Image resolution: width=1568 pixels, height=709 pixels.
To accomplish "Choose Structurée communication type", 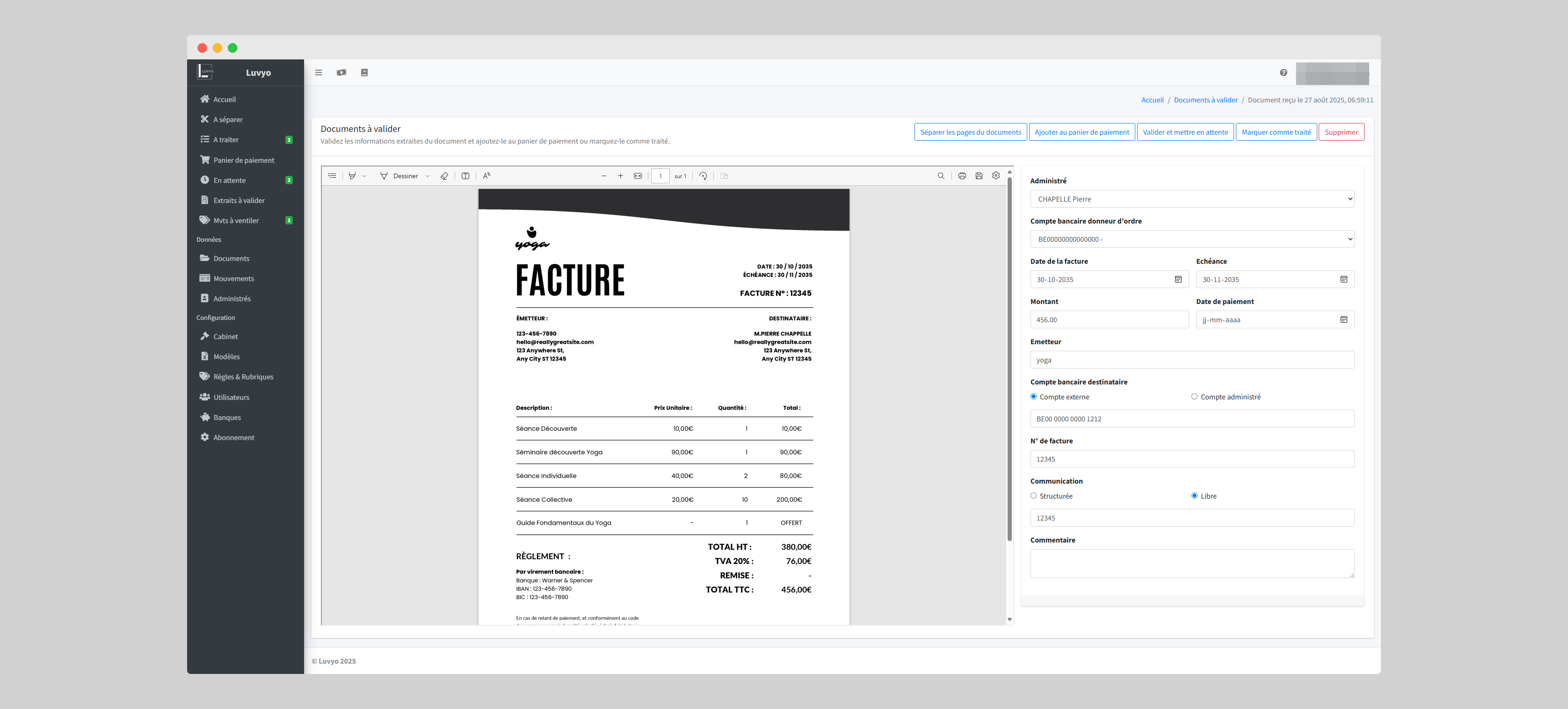I will pos(1034,495).
